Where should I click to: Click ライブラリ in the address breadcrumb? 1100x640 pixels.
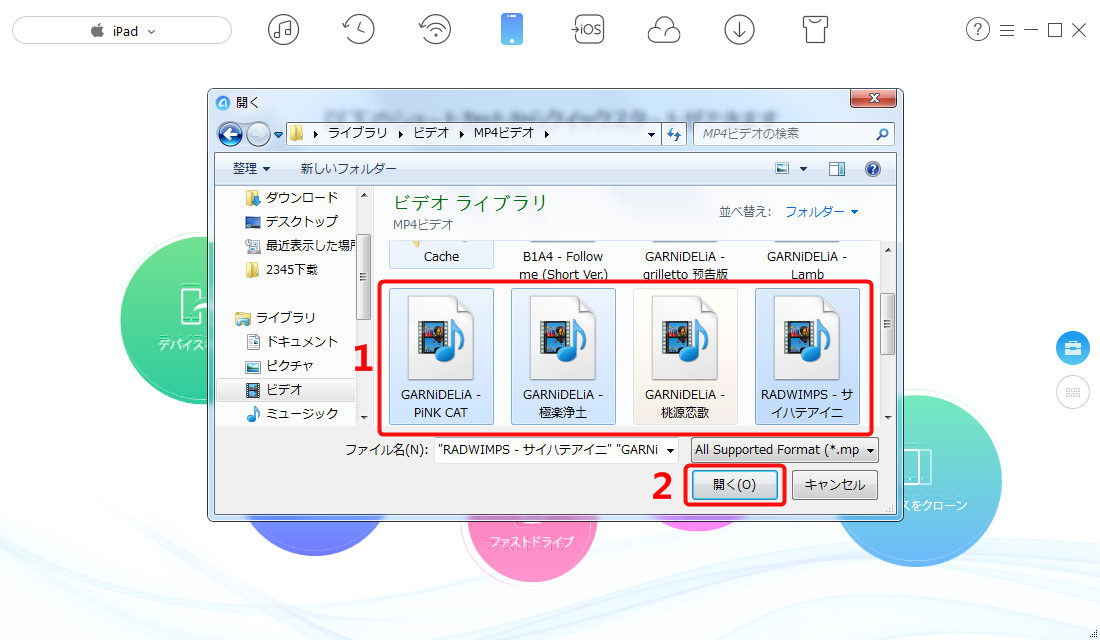tap(358, 133)
